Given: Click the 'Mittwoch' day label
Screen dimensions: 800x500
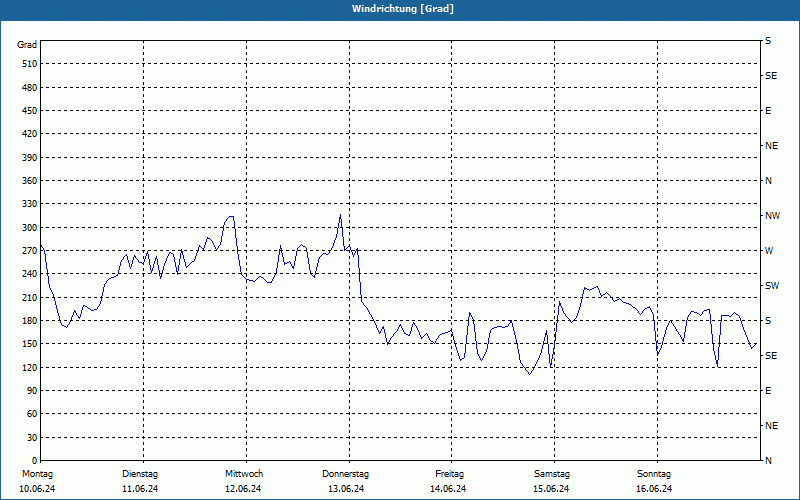Looking at the screenshot, I should click(x=244, y=474).
